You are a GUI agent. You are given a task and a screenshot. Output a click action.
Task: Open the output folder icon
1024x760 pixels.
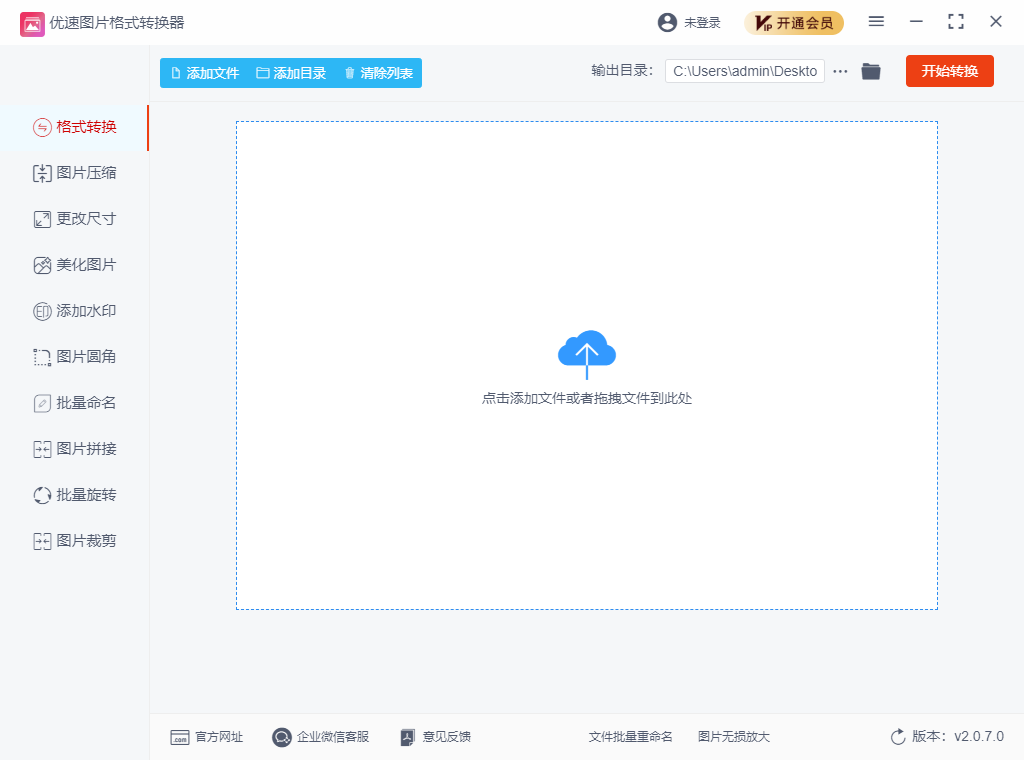(x=871, y=71)
